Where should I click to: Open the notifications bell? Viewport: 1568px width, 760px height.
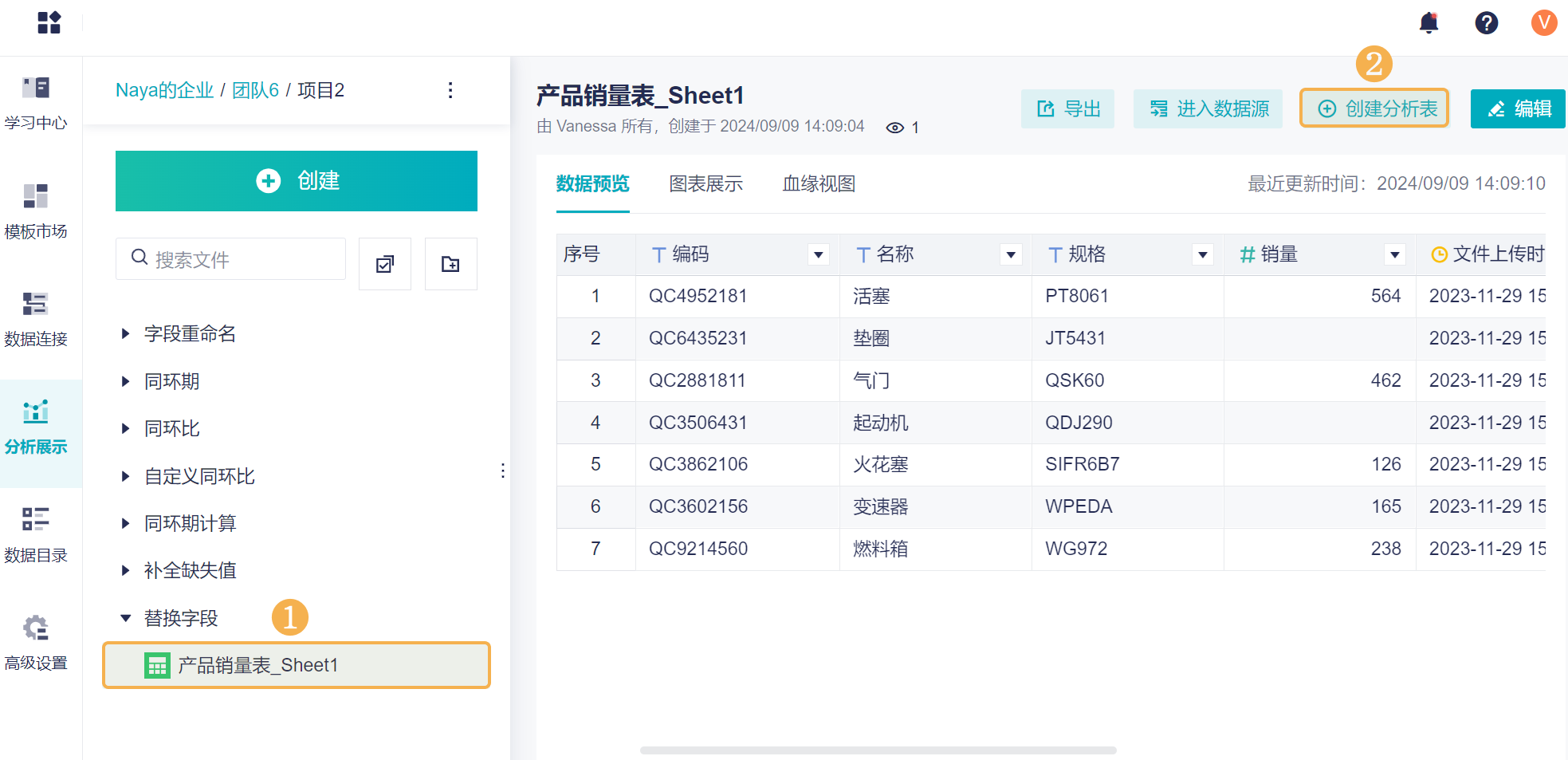(x=1428, y=22)
